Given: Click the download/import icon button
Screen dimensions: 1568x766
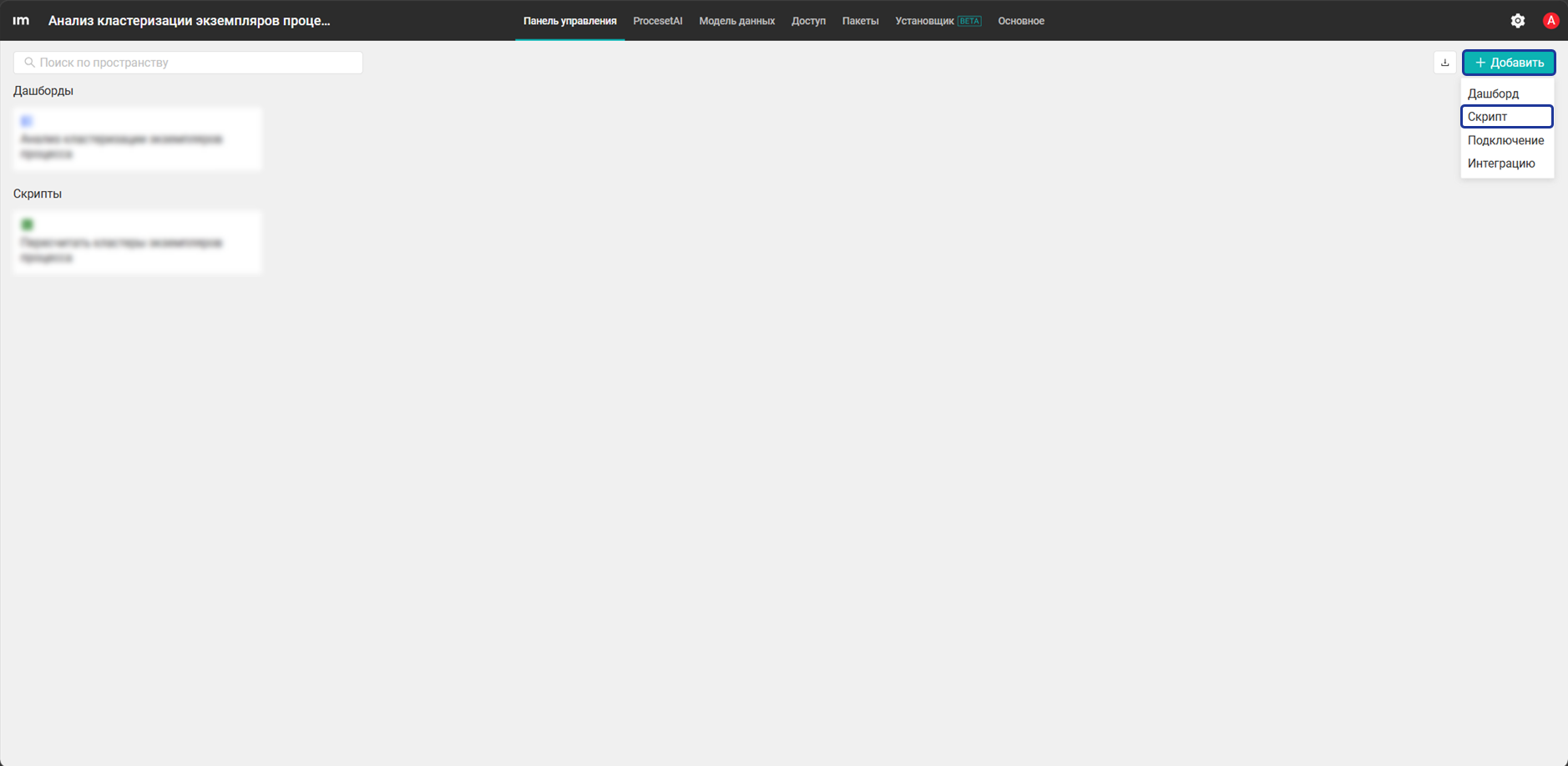Looking at the screenshot, I should pos(1444,63).
